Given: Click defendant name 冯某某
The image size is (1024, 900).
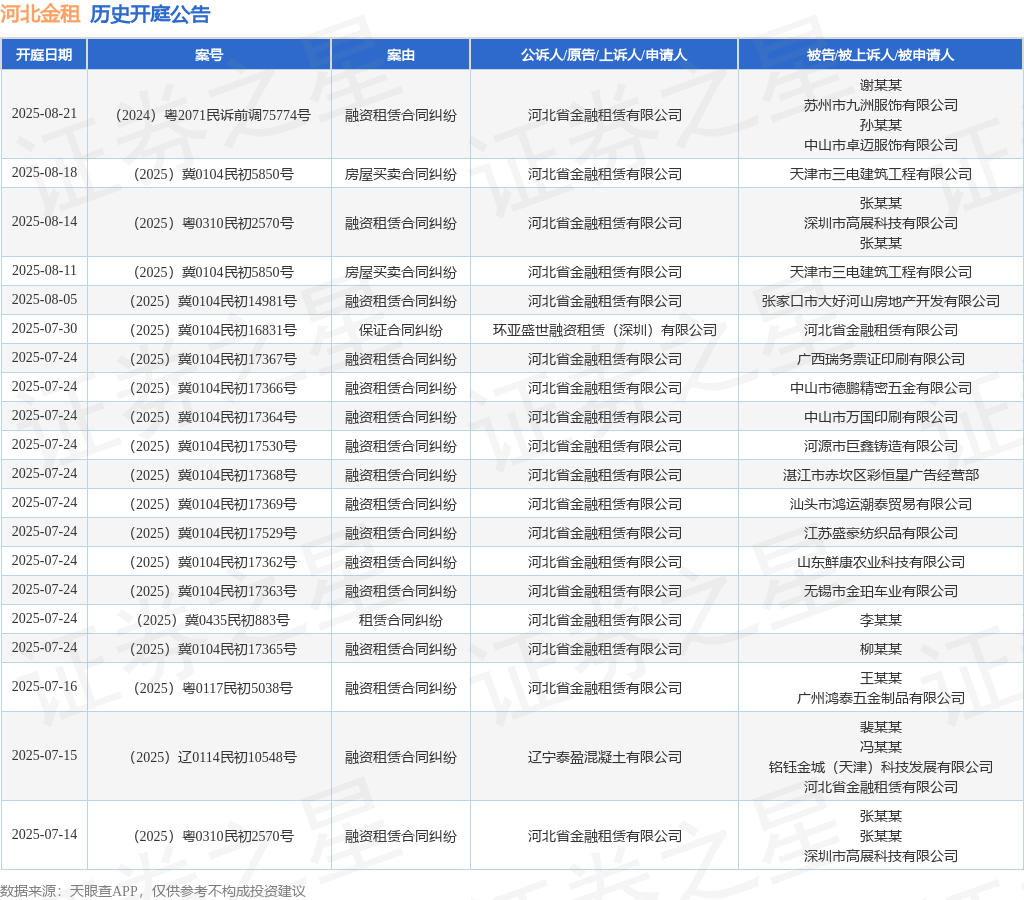Looking at the screenshot, I should coord(880,747).
